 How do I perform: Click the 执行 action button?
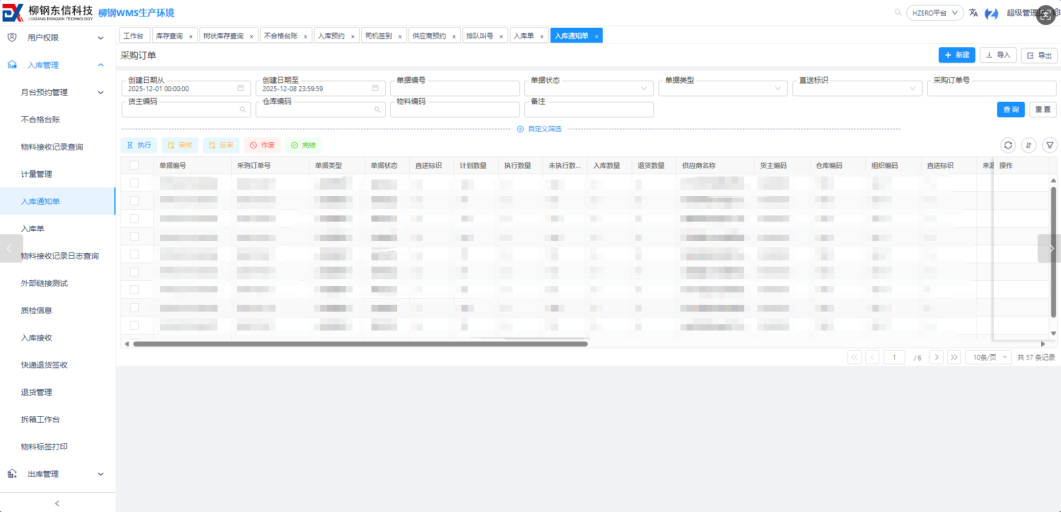(139, 145)
